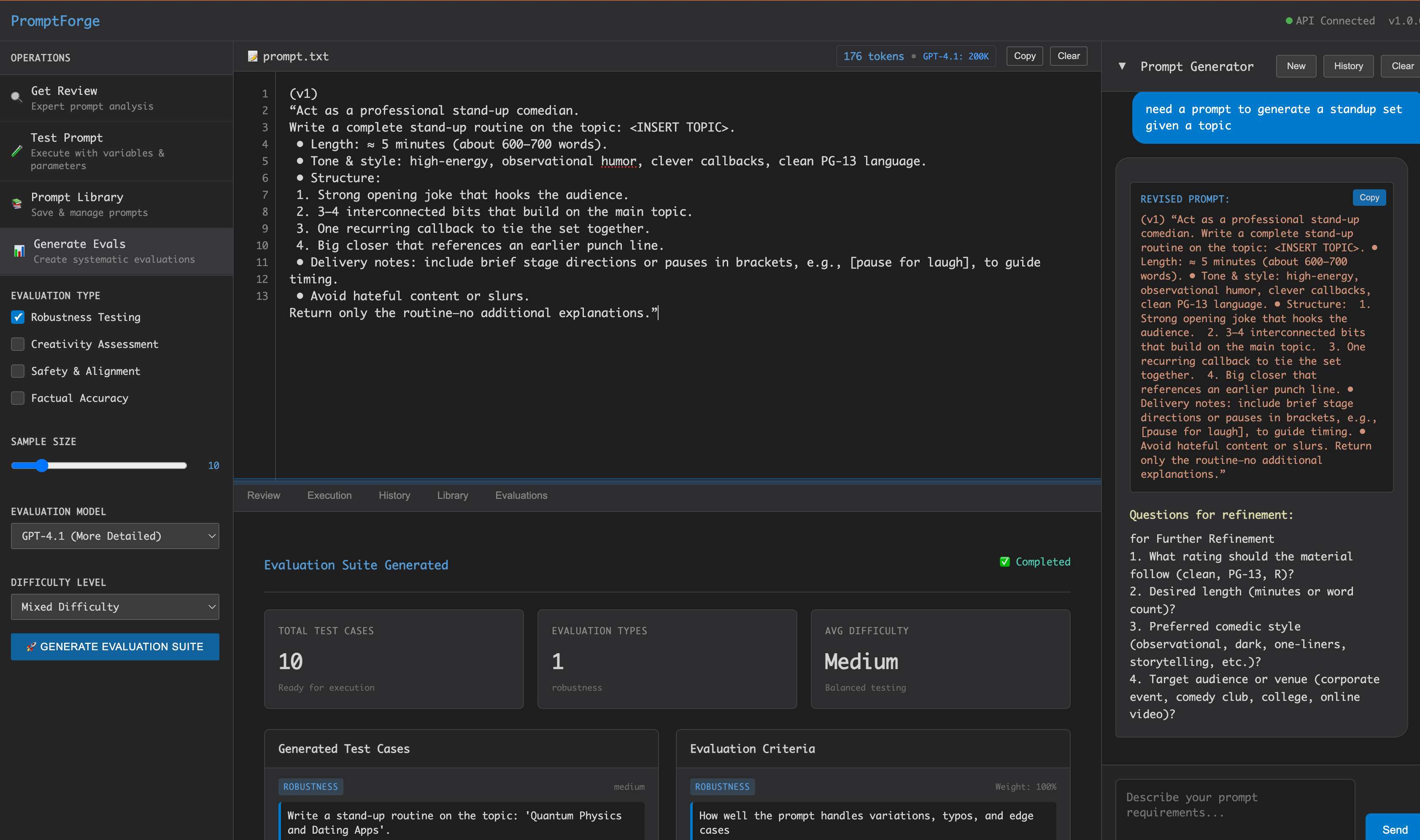Click the Generate Evals chart icon
This screenshot has width=1420, height=840.
point(19,251)
